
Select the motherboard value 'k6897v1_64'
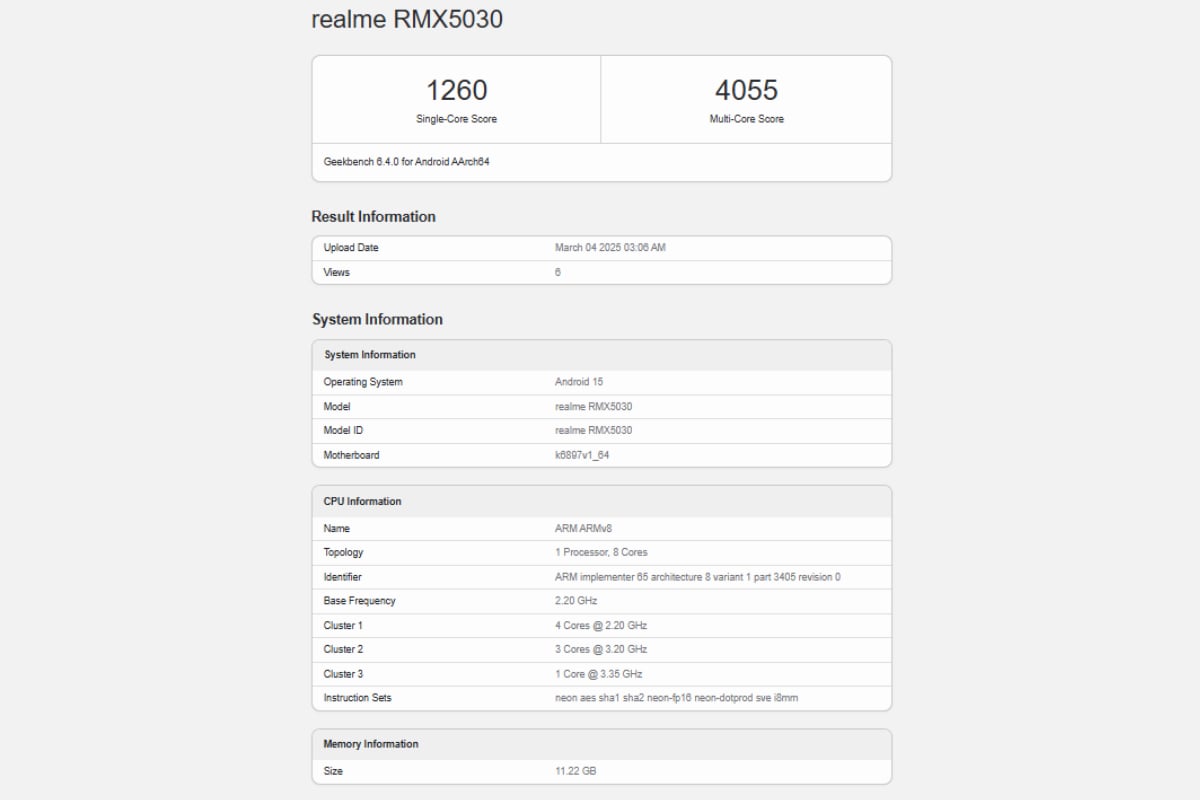[x=582, y=455]
